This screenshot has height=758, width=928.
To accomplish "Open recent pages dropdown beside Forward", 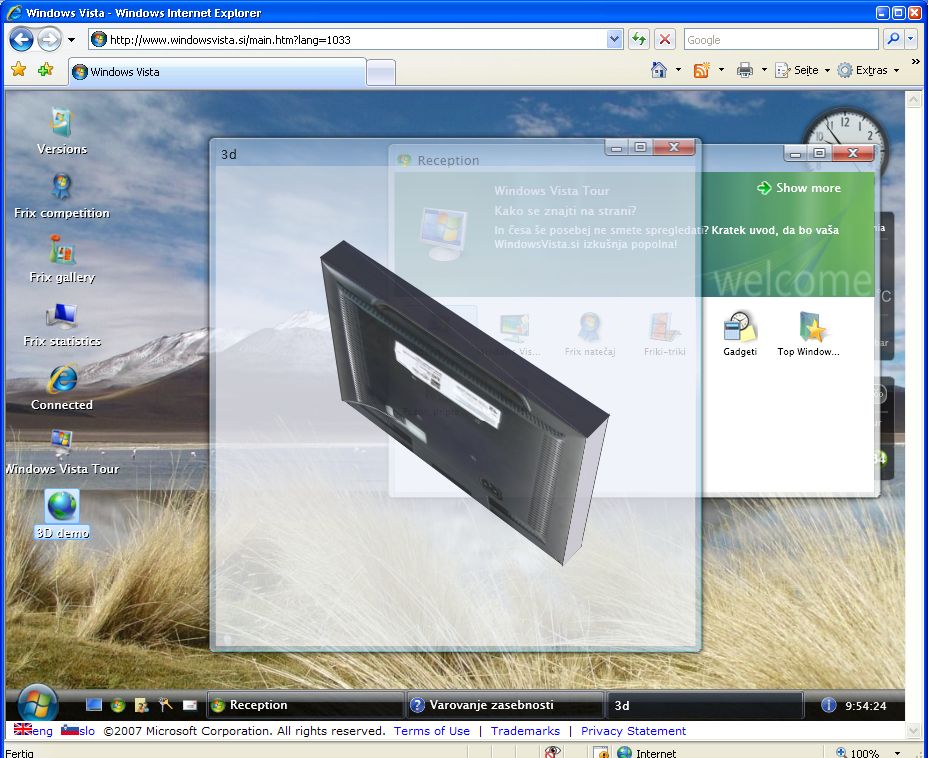I will [72, 40].
